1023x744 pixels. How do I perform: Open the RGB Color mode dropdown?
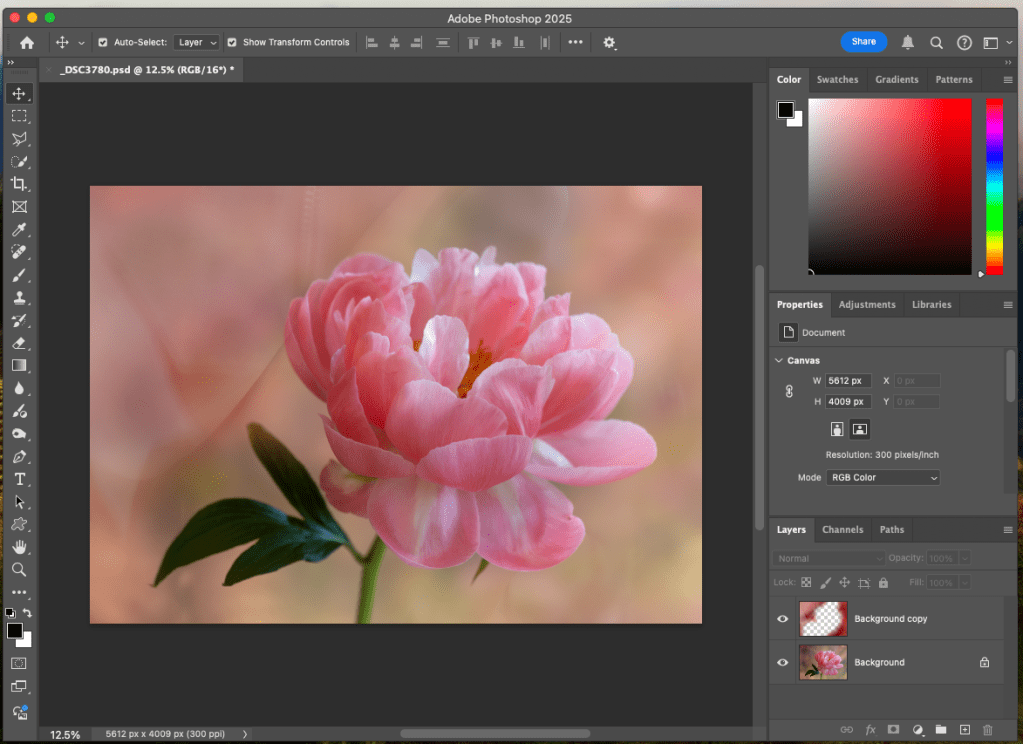pyautogui.click(x=883, y=478)
